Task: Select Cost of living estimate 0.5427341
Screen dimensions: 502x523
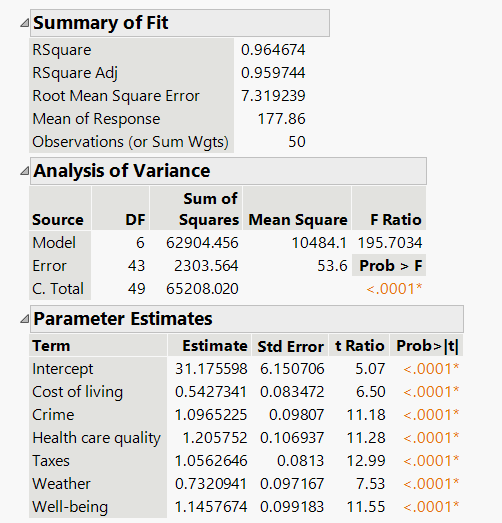Action: (211, 392)
